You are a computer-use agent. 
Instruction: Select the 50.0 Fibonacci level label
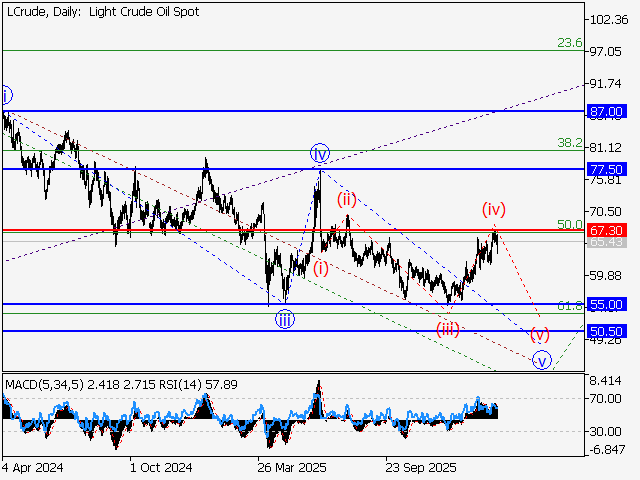coord(569,224)
